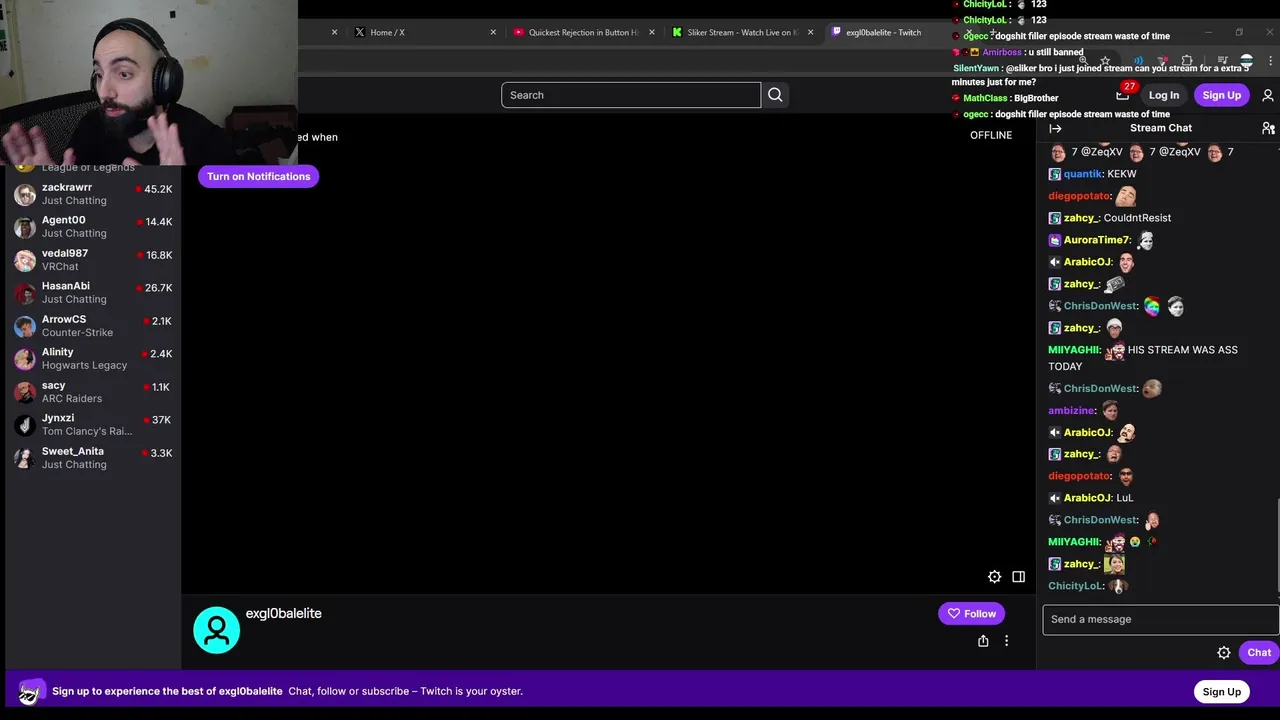Click the sacy avatar in sidebar
This screenshot has height=720, width=1280.
[x=25, y=392]
